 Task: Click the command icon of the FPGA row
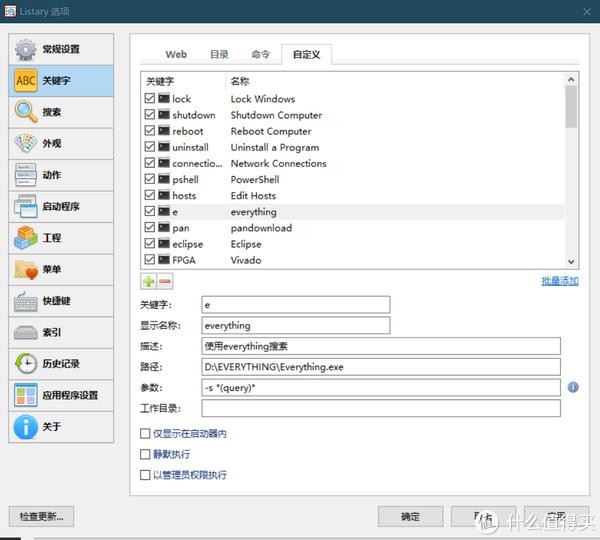coord(164,259)
